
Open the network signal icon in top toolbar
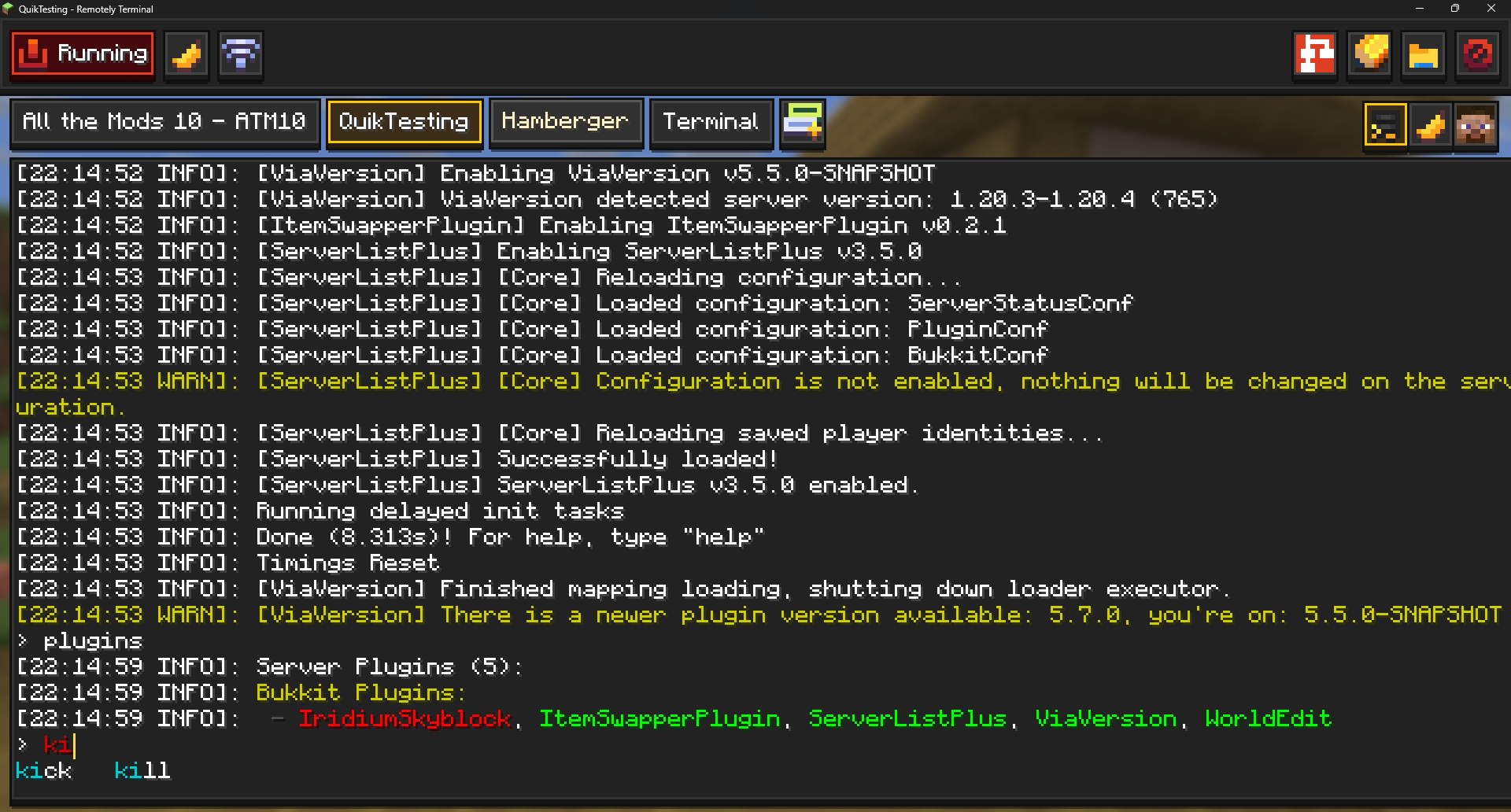(240, 54)
